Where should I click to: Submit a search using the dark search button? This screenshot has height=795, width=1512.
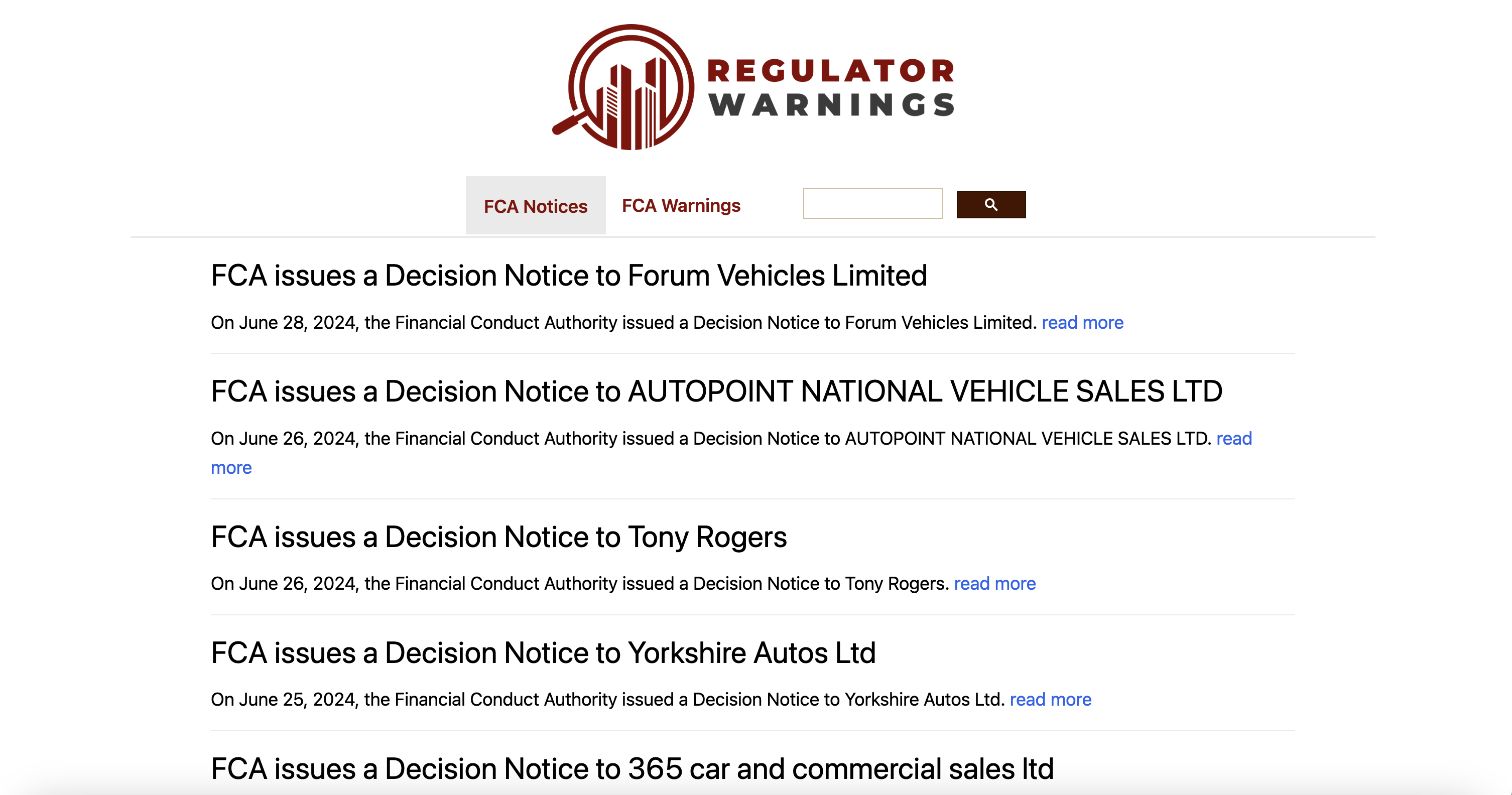point(991,204)
